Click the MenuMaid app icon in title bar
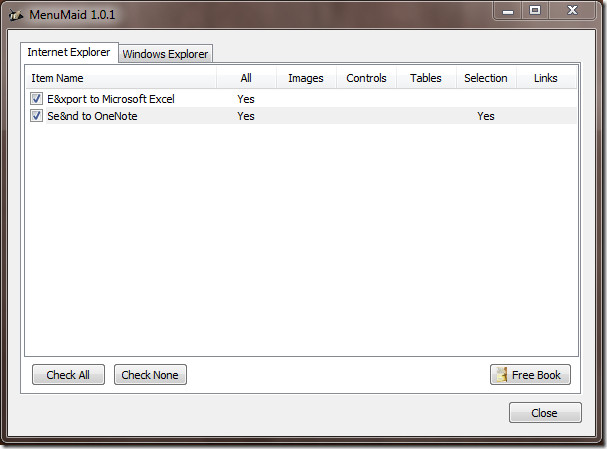 [16, 15]
